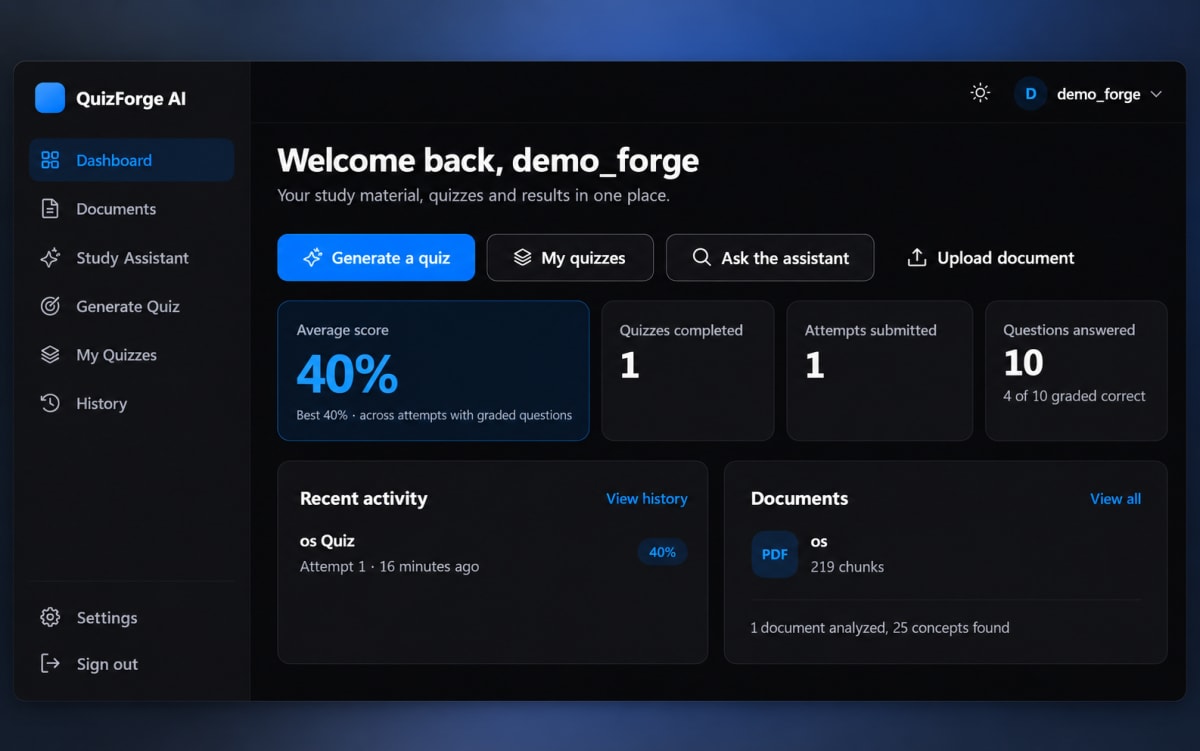1200x751 pixels.
Task: Open Study Assistant from the sidebar
Action: click(x=131, y=258)
